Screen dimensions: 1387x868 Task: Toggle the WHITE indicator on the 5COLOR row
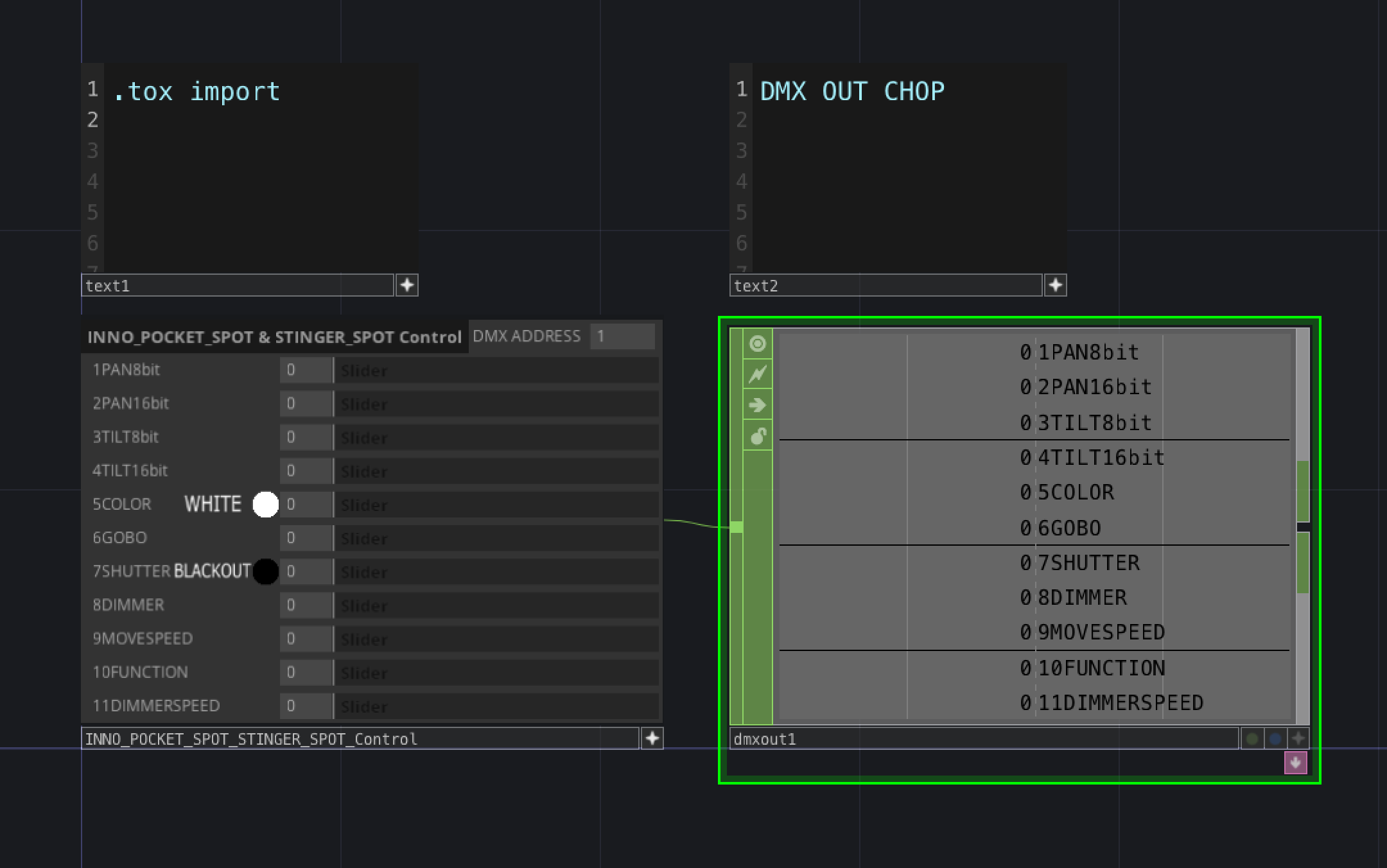pyautogui.click(x=265, y=505)
